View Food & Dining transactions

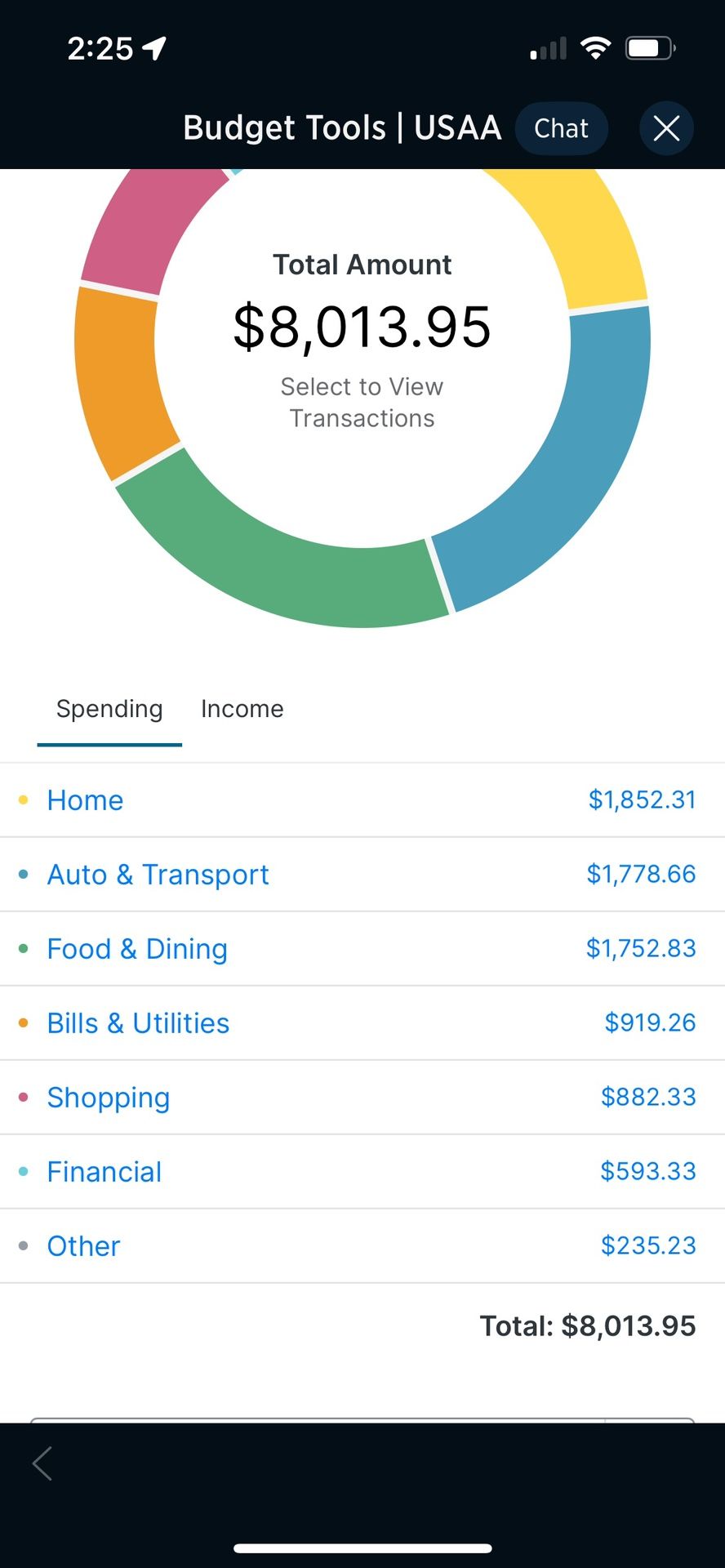pyautogui.click(x=362, y=949)
